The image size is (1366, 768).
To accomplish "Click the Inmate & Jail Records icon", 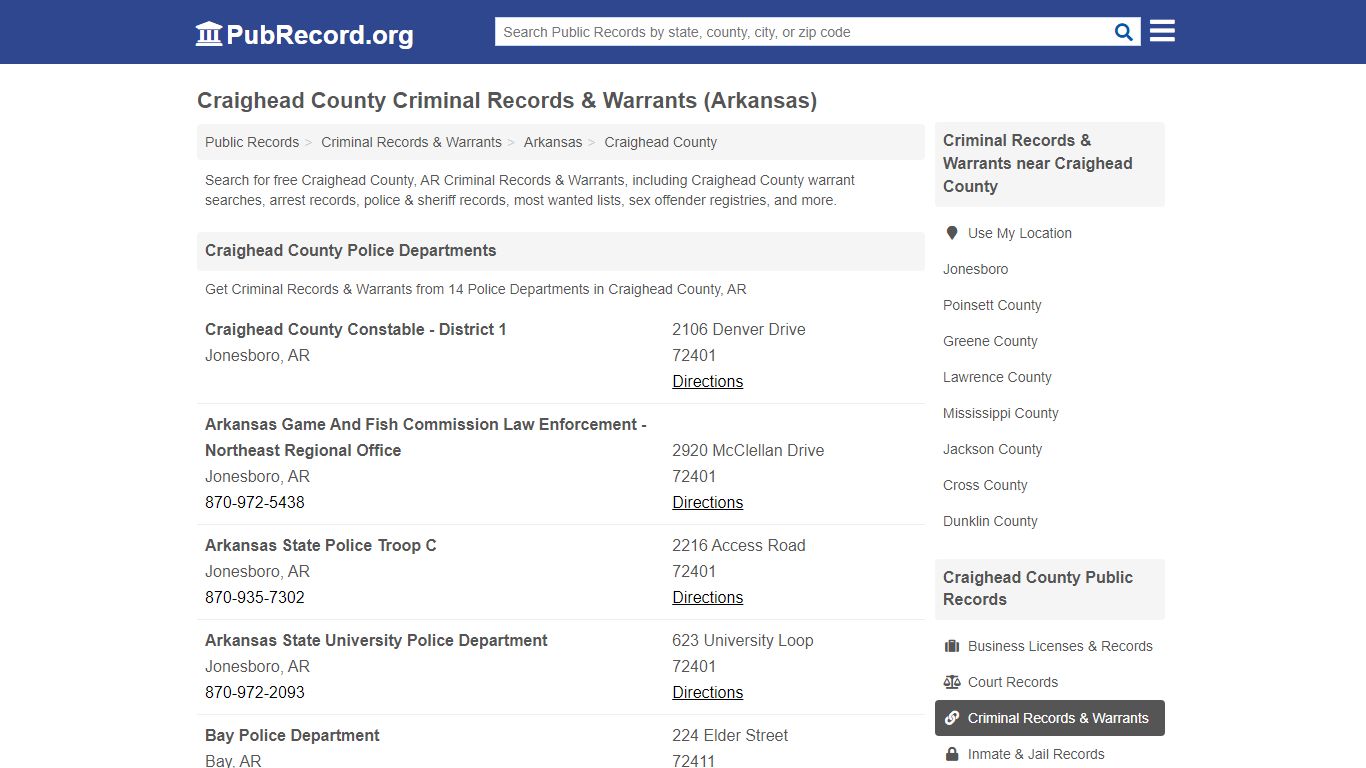I will pyautogui.click(x=952, y=754).
